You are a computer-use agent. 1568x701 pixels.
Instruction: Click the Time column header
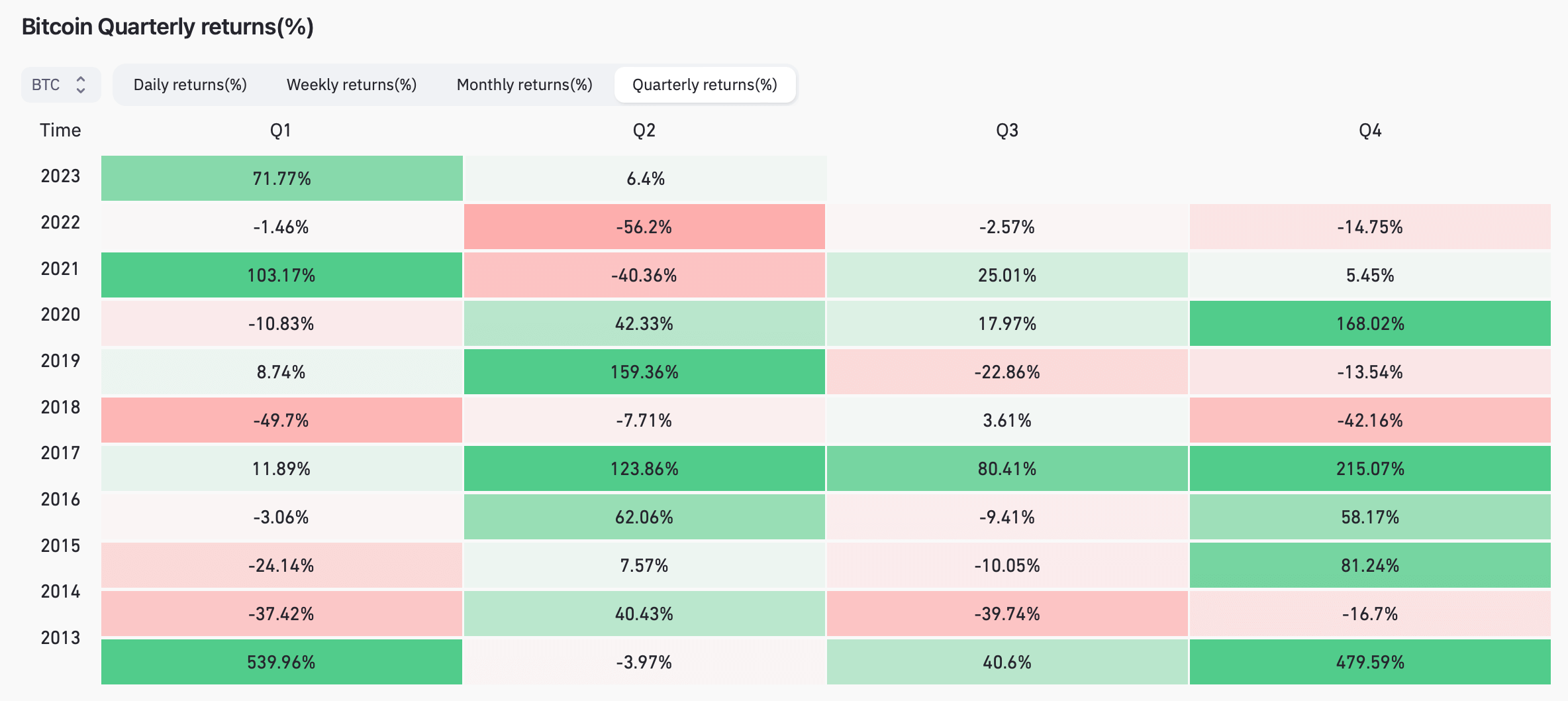60,131
